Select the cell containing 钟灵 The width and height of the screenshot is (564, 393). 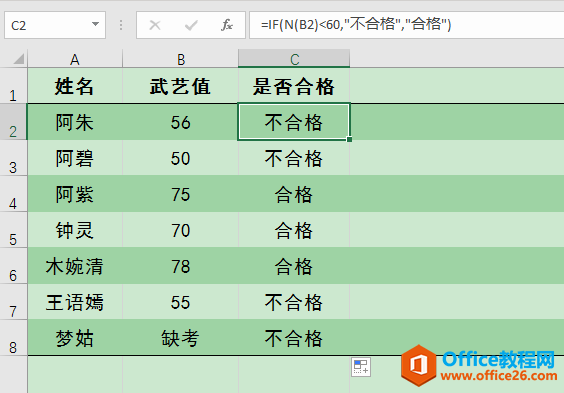pyautogui.click(x=75, y=230)
